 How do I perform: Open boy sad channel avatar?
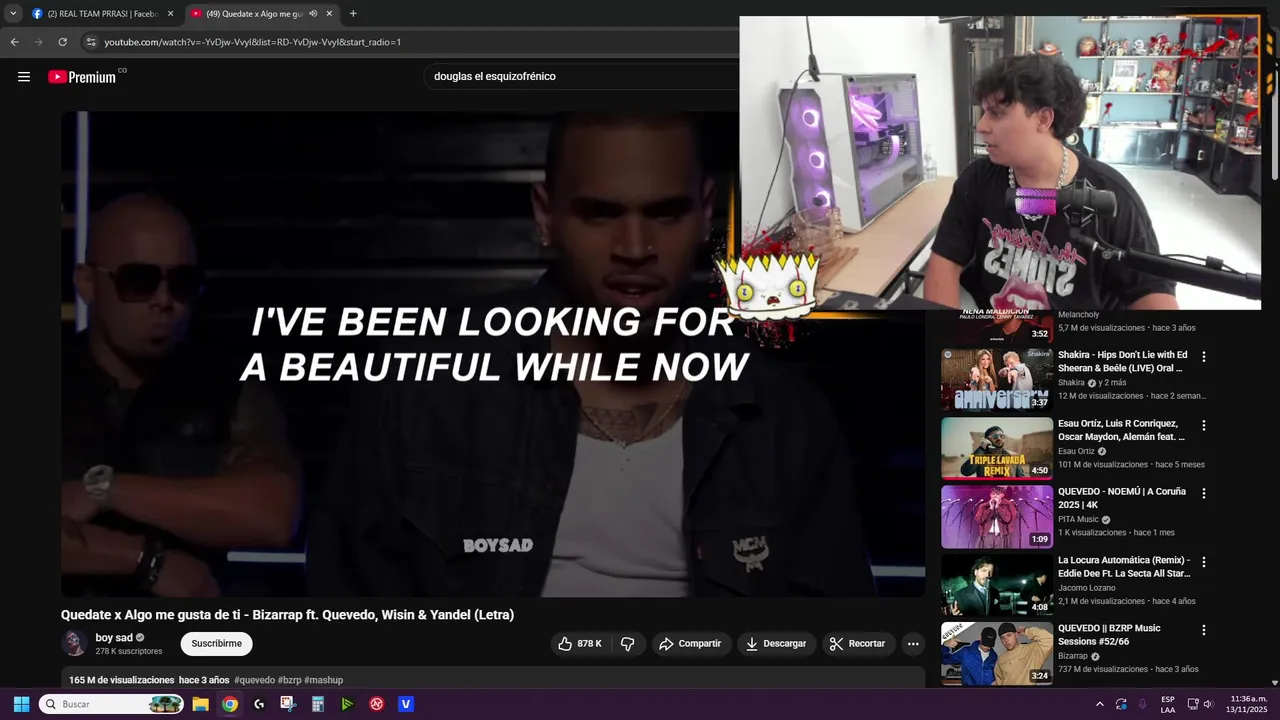(73, 644)
